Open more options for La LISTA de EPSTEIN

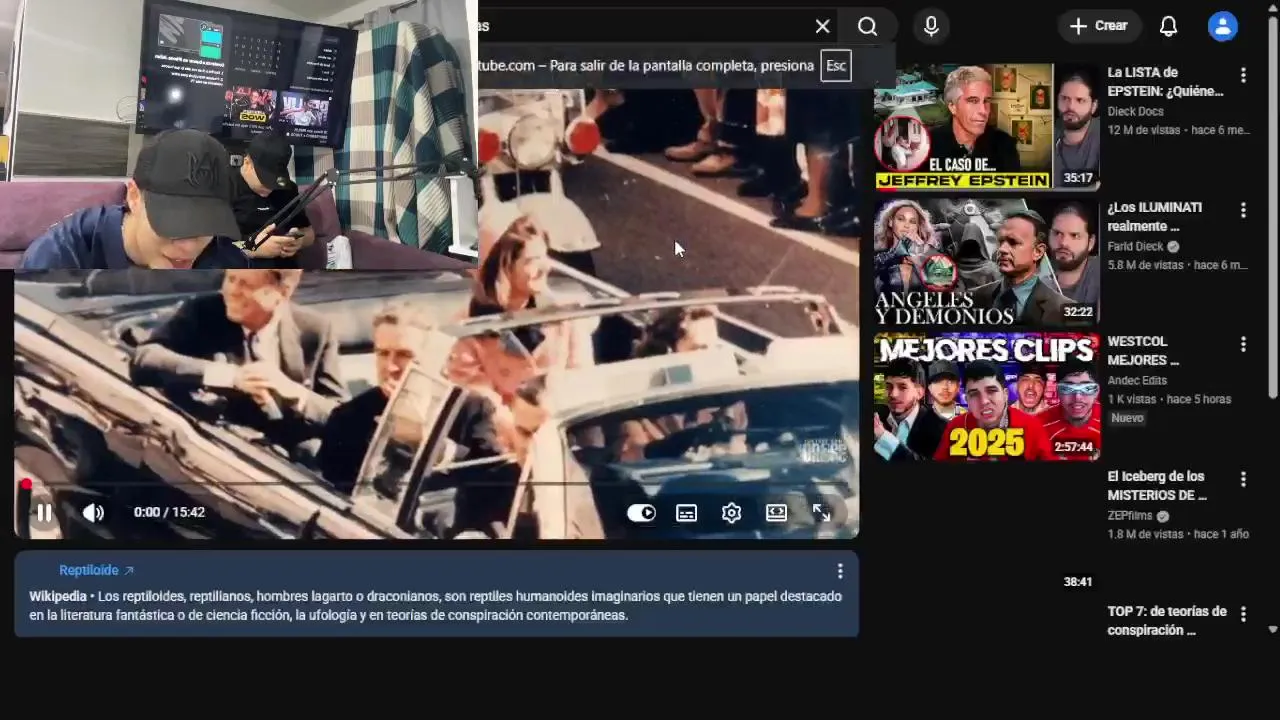(1243, 75)
